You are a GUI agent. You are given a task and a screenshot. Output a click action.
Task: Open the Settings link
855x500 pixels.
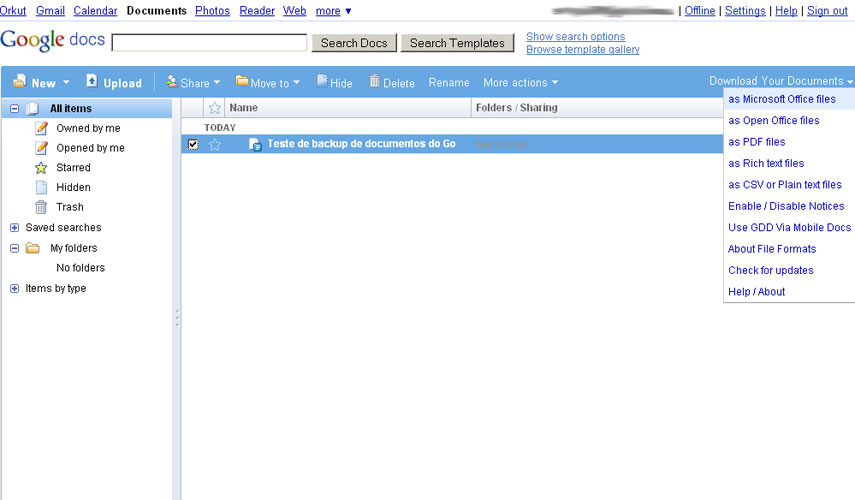pyautogui.click(x=745, y=10)
